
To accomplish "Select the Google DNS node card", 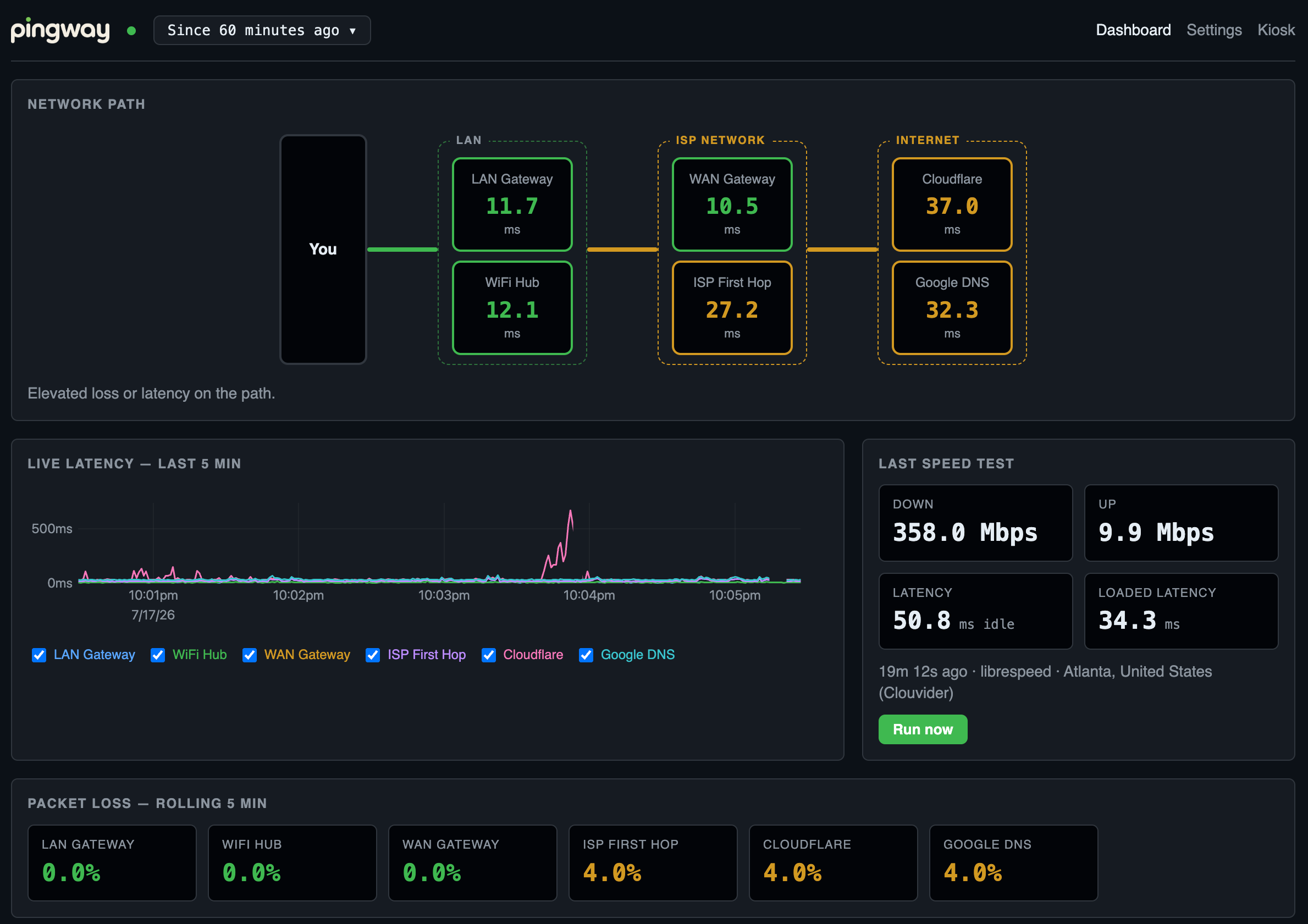I will tap(951, 308).
